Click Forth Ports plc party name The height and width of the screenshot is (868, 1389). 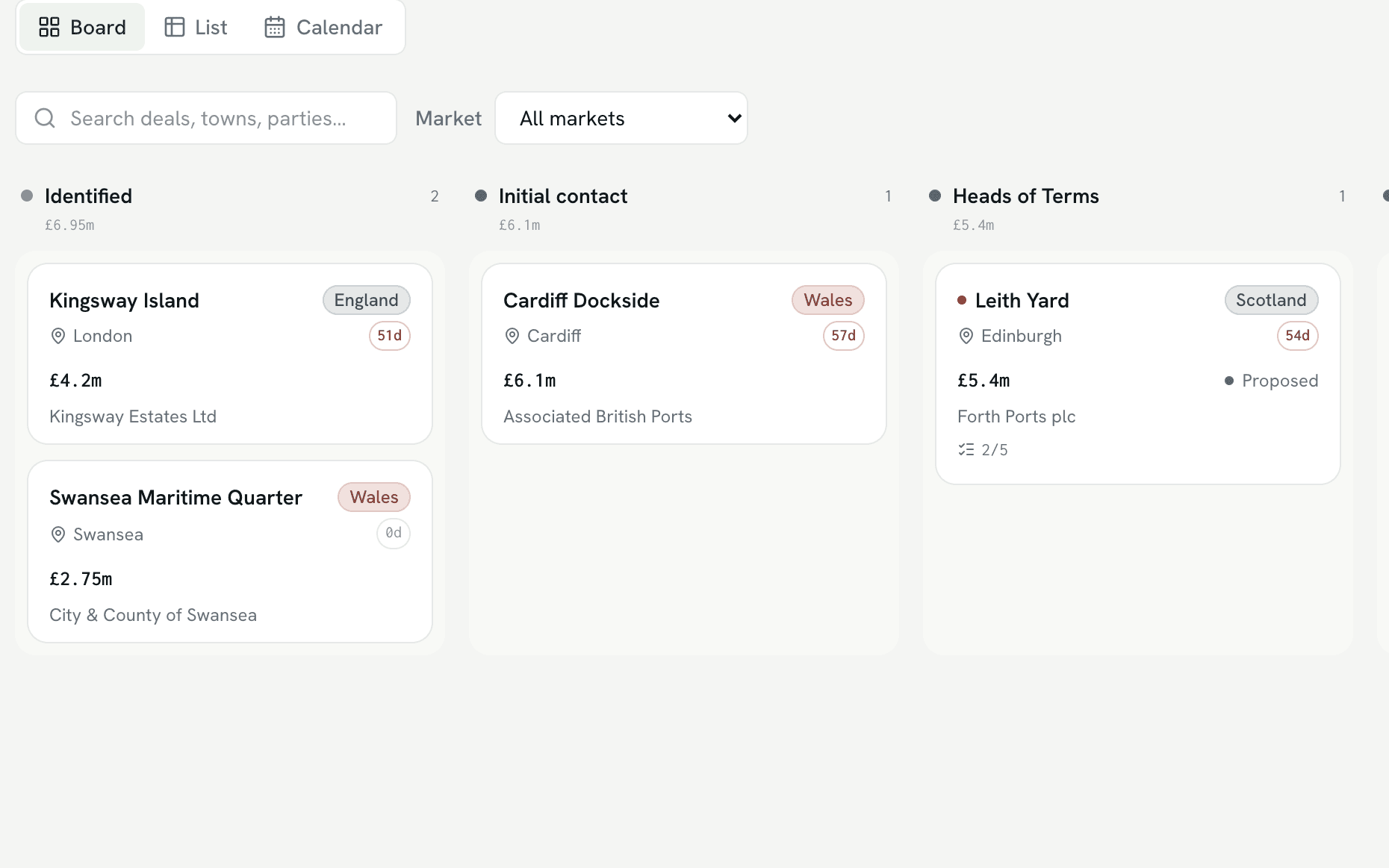point(1016,416)
